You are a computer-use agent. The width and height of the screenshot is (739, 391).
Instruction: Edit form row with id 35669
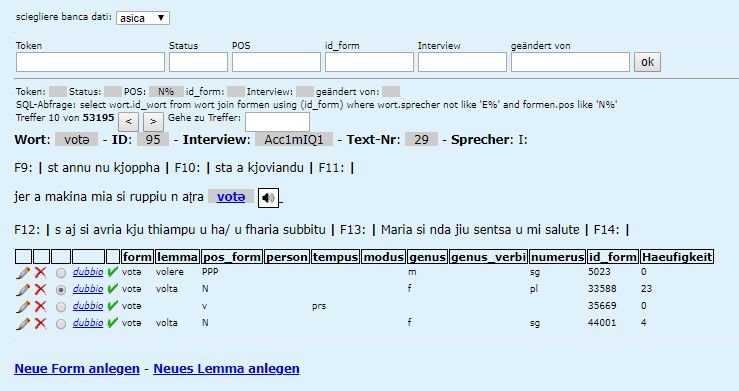point(23,306)
